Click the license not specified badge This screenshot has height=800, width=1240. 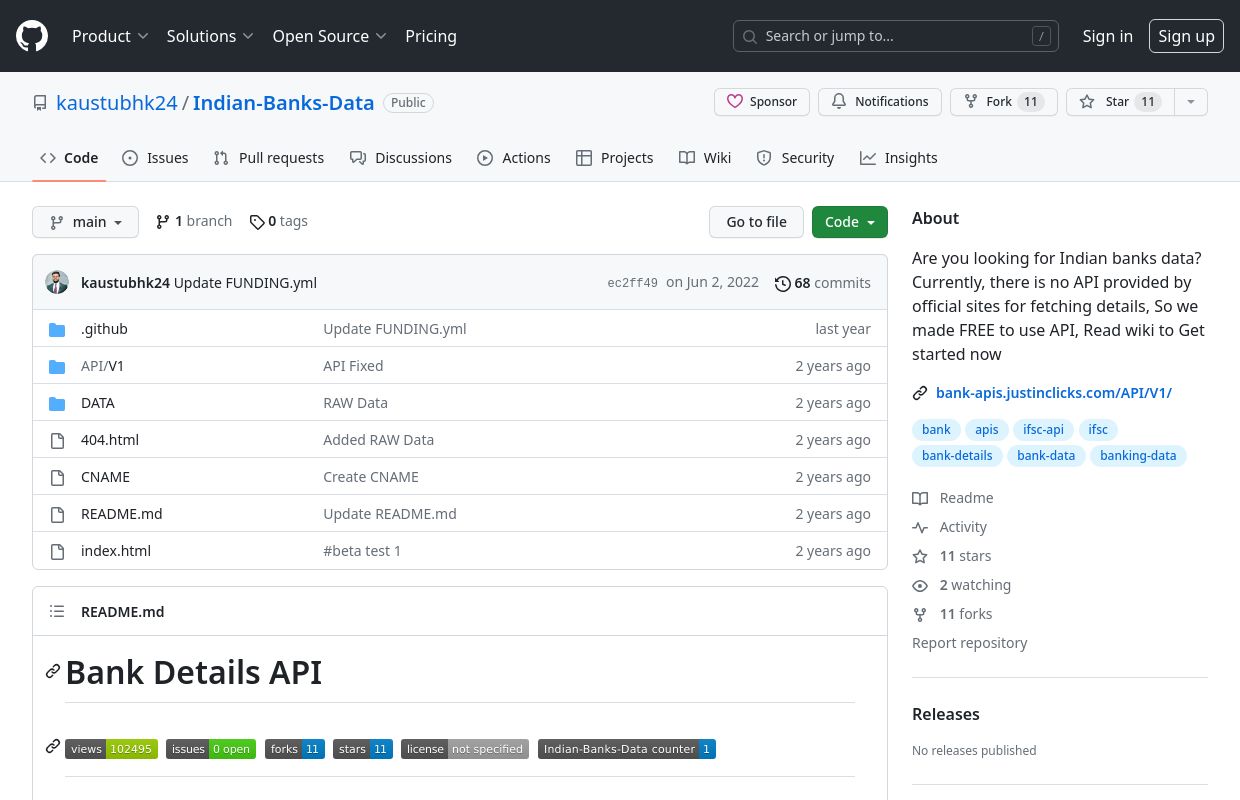(465, 749)
